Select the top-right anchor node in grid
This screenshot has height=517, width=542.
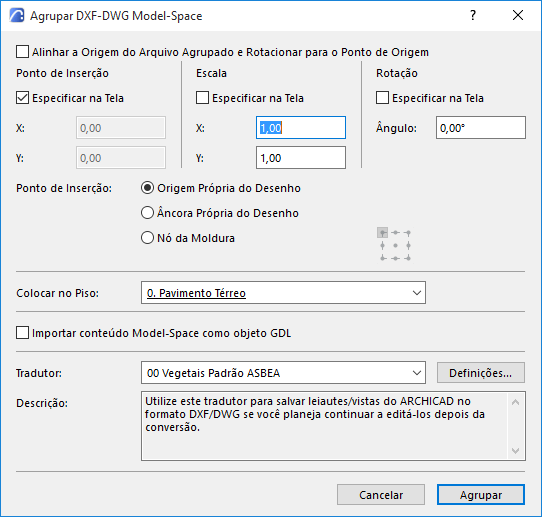(x=408, y=233)
